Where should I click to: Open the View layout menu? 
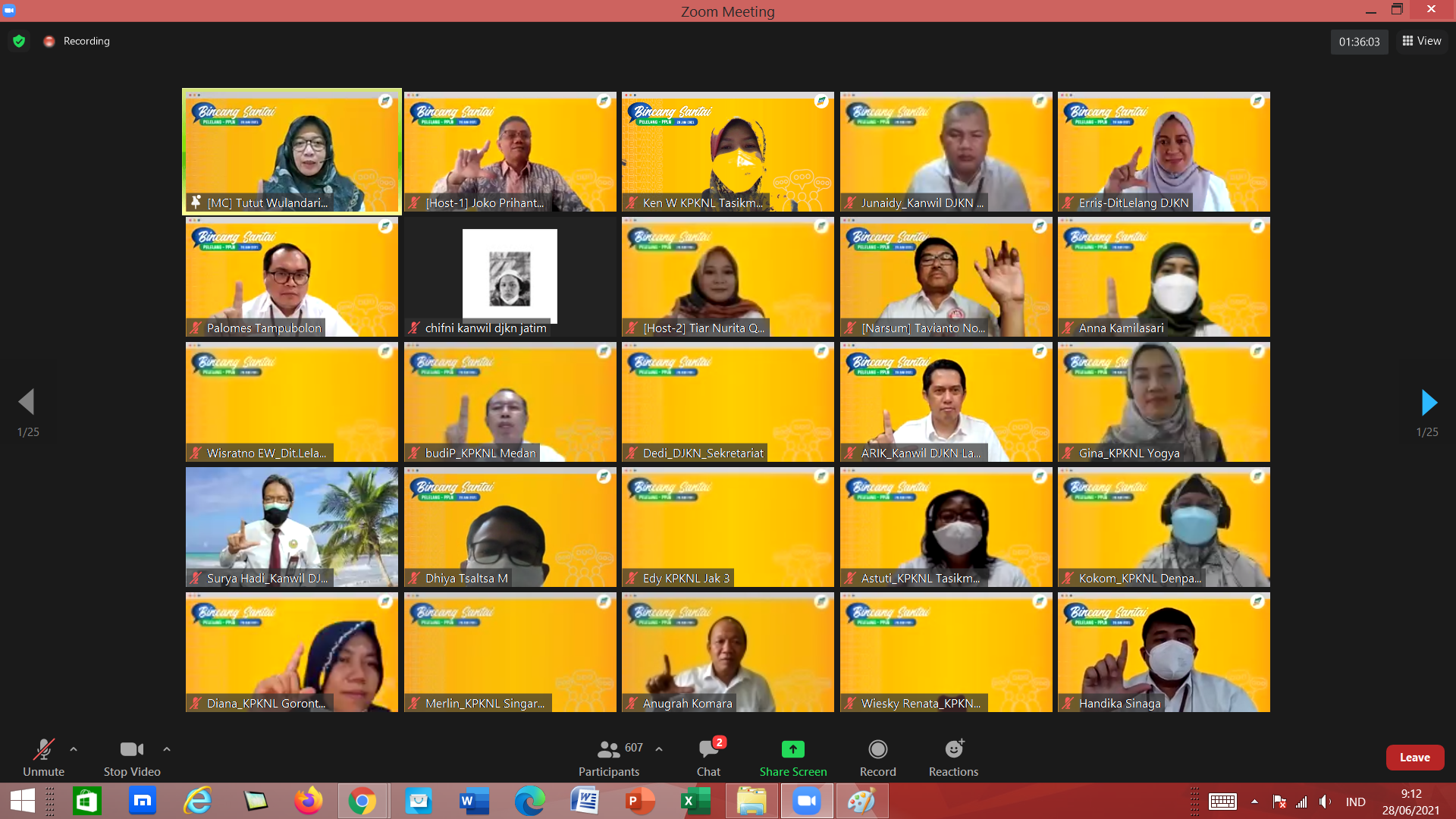pyautogui.click(x=1422, y=41)
